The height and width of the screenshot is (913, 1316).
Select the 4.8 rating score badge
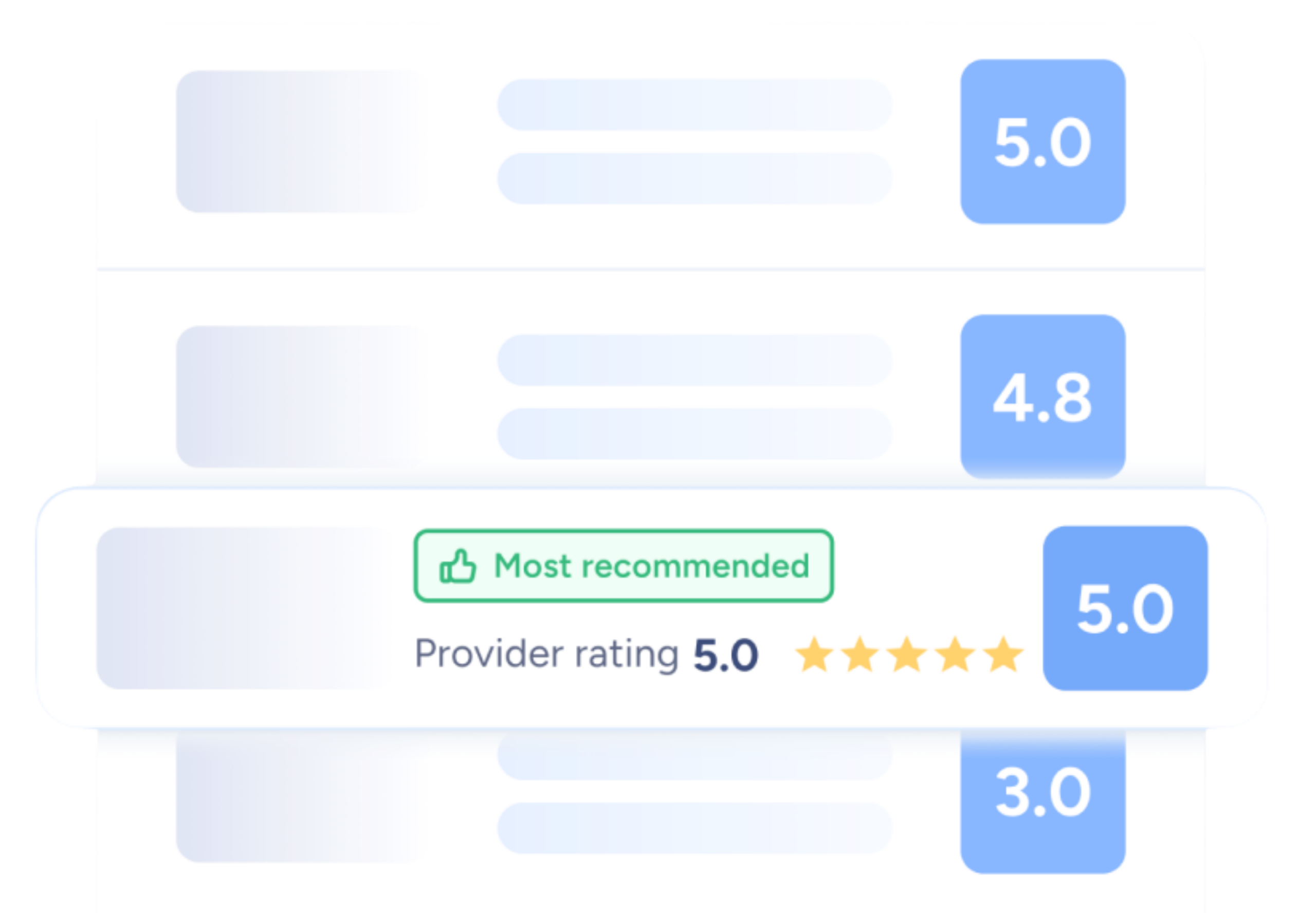[1043, 397]
